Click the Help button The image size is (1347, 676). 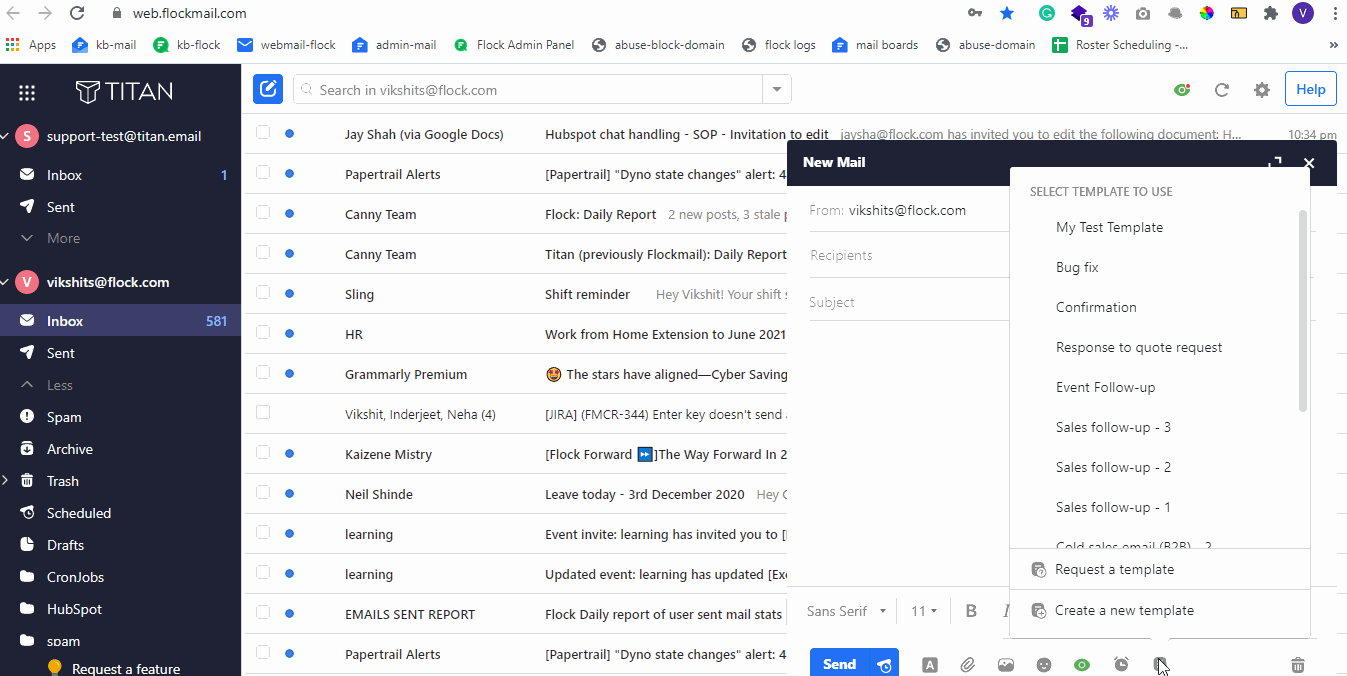[1310, 89]
